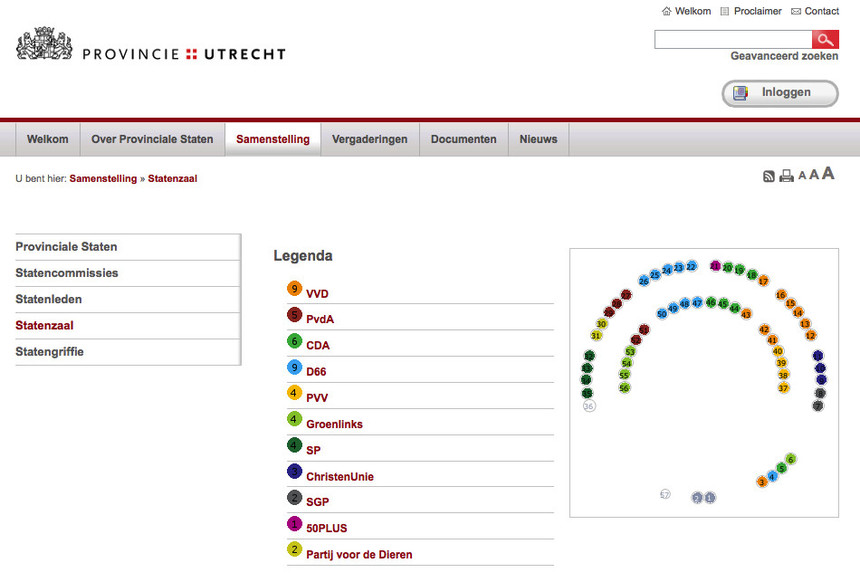Click the dark green SP legend circle

pyautogui.click(x=295, y=445)
